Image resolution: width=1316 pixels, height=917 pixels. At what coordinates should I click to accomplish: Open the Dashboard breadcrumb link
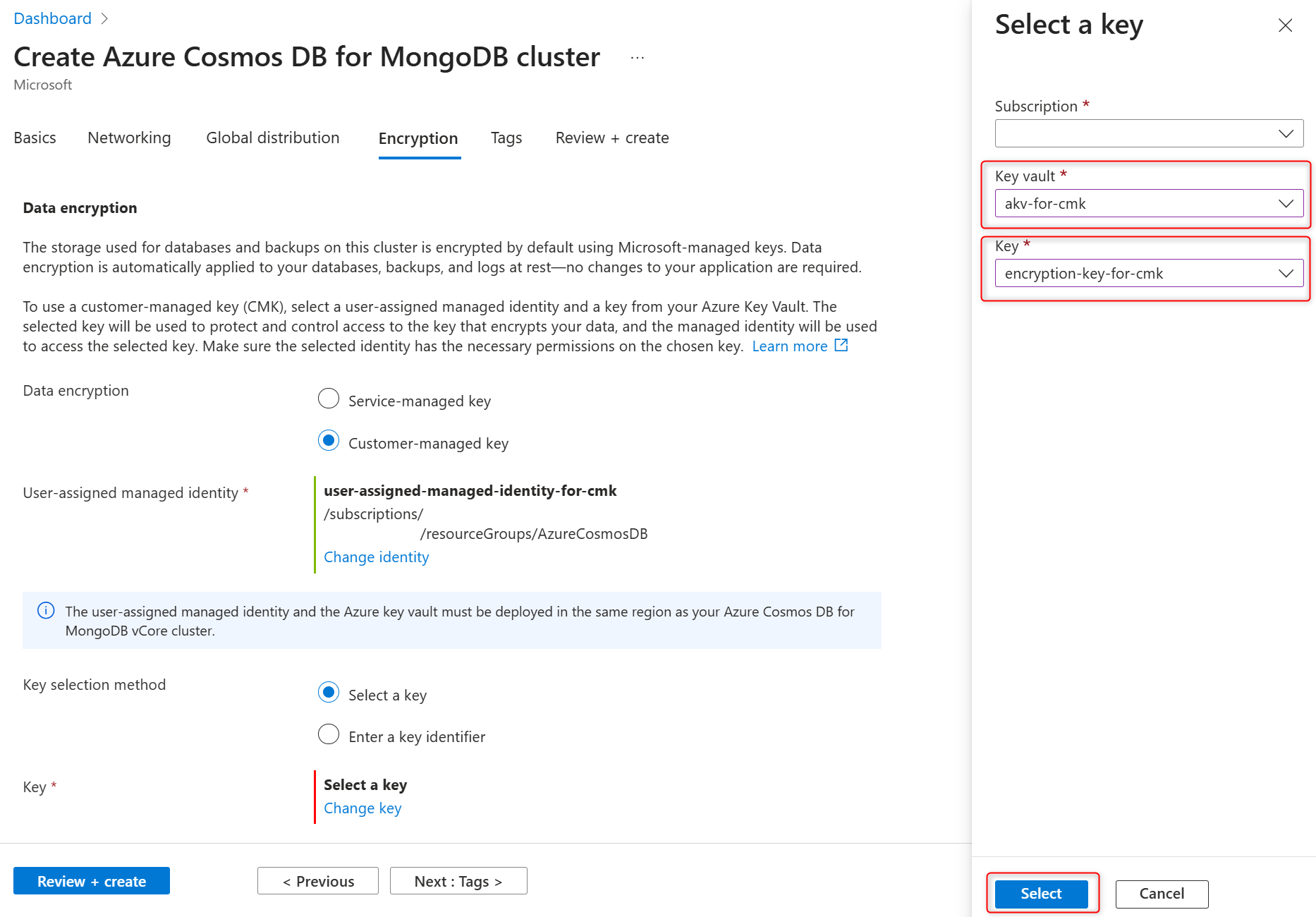[53, 19]
